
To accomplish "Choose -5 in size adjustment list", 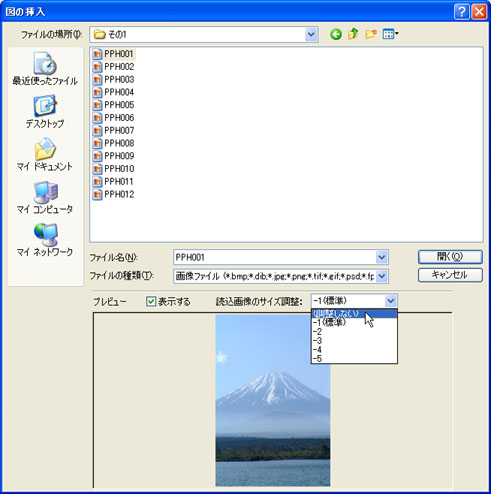I will point(354,359).
